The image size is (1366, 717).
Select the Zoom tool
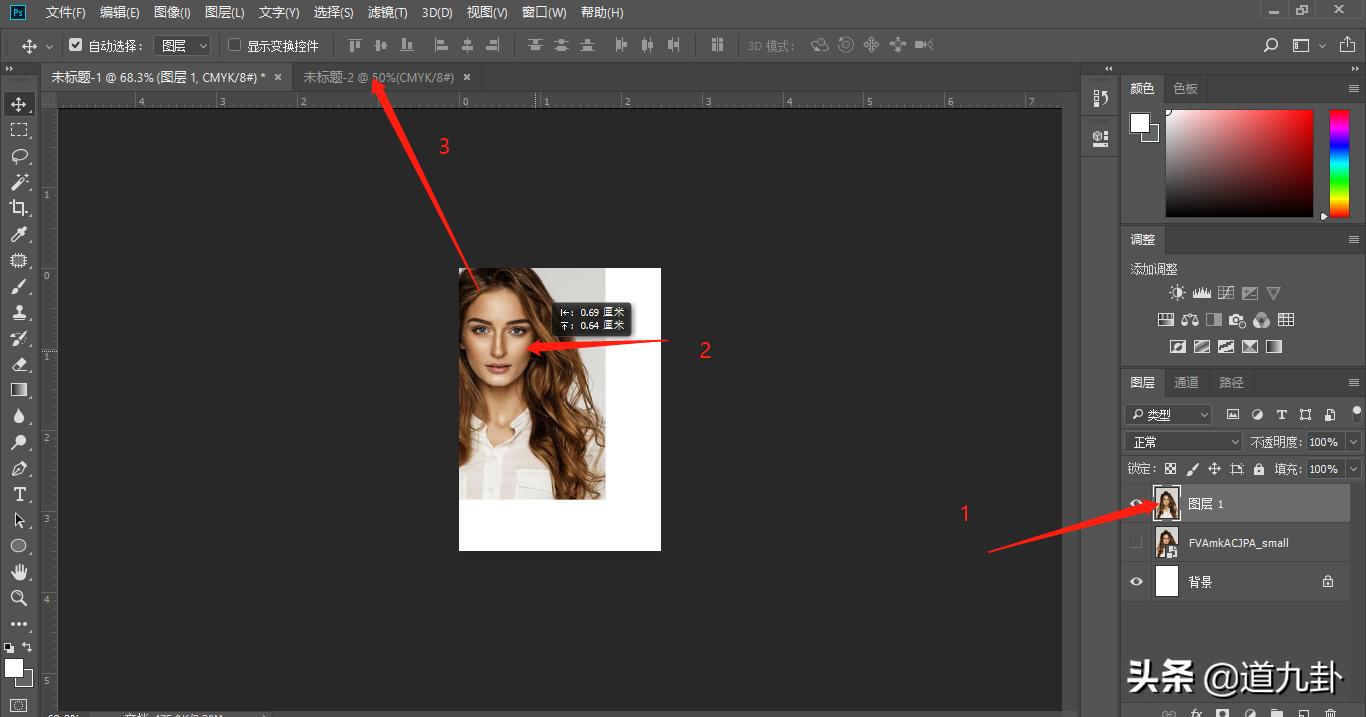click(18, 598)
